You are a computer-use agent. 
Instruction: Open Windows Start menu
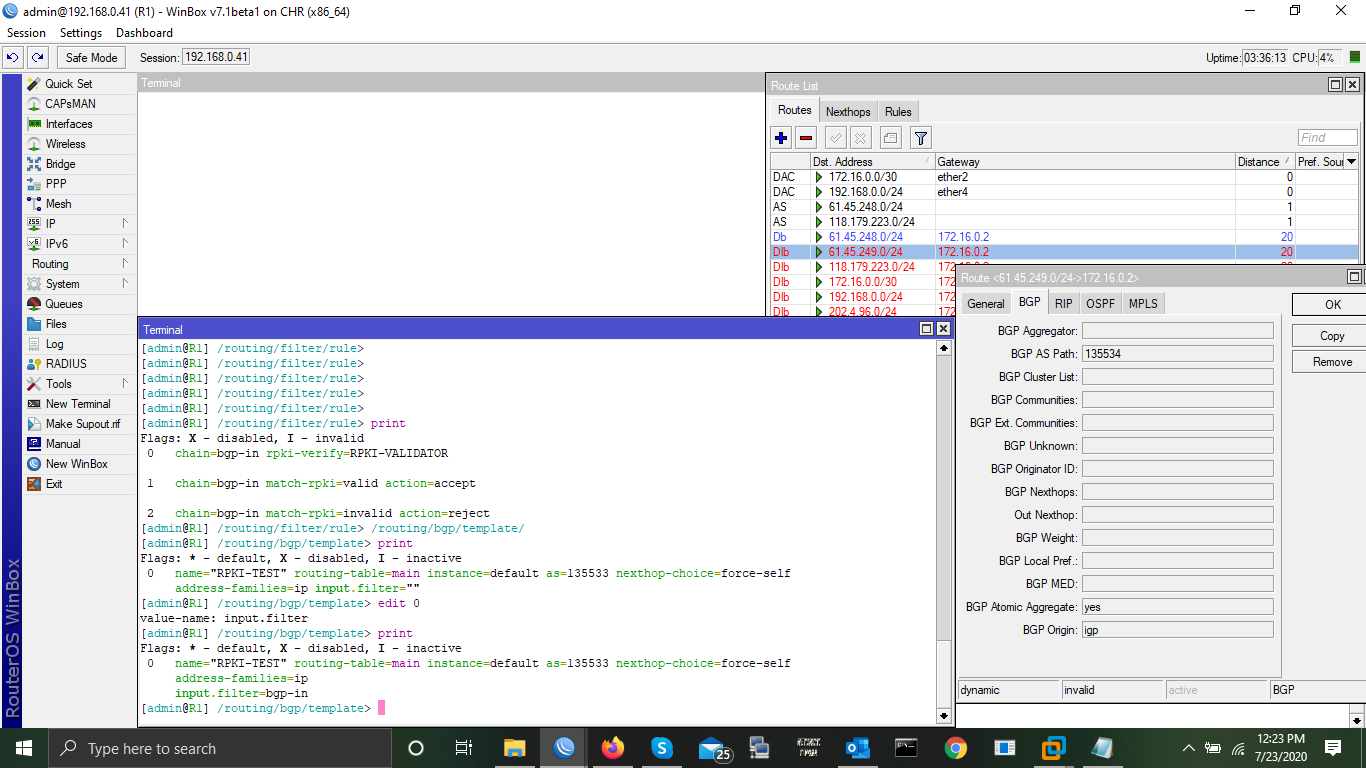pyautogui.click(x=24, y=748)
